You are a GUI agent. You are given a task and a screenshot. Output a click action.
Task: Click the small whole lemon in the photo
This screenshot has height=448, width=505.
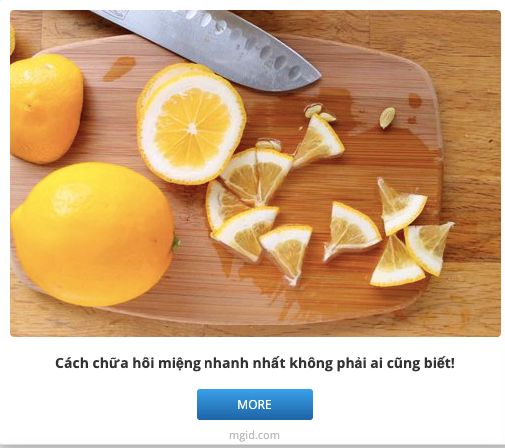(x=45, y=108)
